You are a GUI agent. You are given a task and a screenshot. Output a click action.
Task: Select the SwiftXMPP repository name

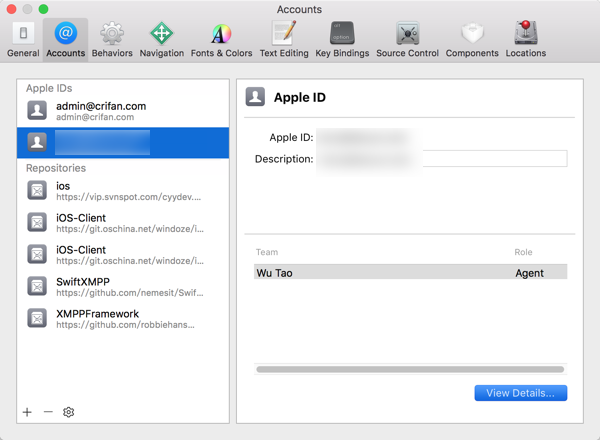coord(83,282)
